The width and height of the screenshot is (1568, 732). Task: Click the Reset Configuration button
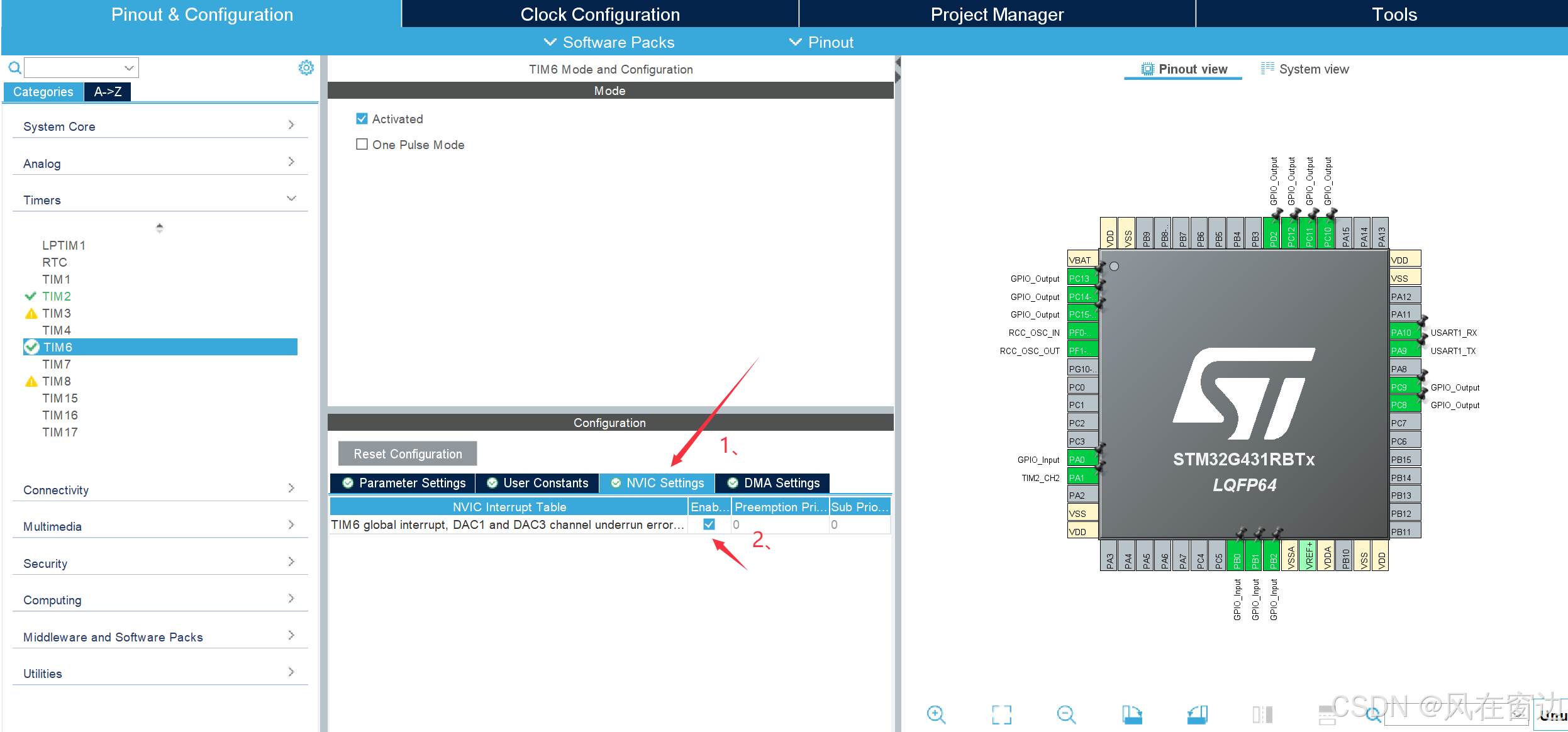click(407, 453)
